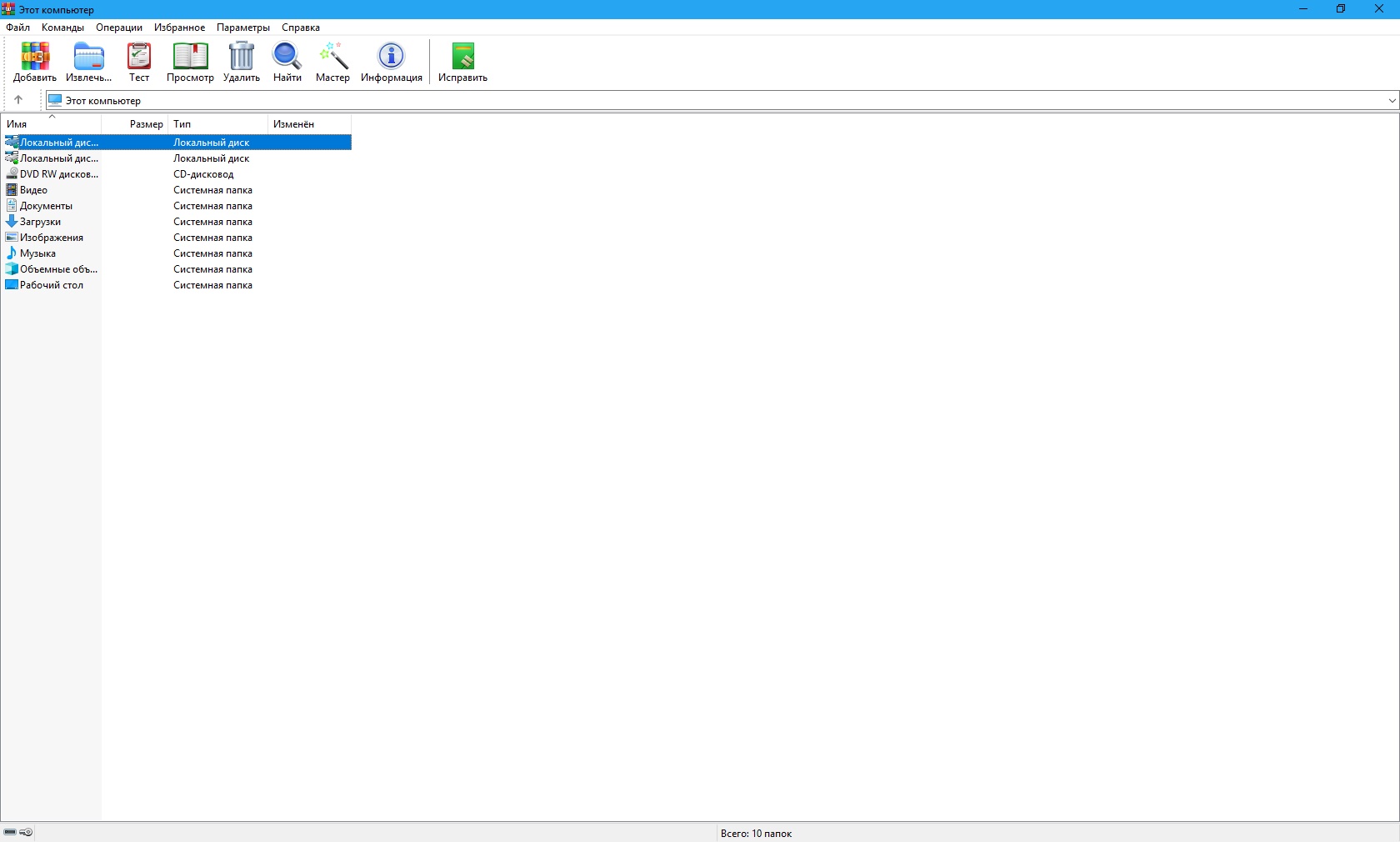Open the Справка menu
This screenshot has height=842, width=1400.
(x=301, y=28)
